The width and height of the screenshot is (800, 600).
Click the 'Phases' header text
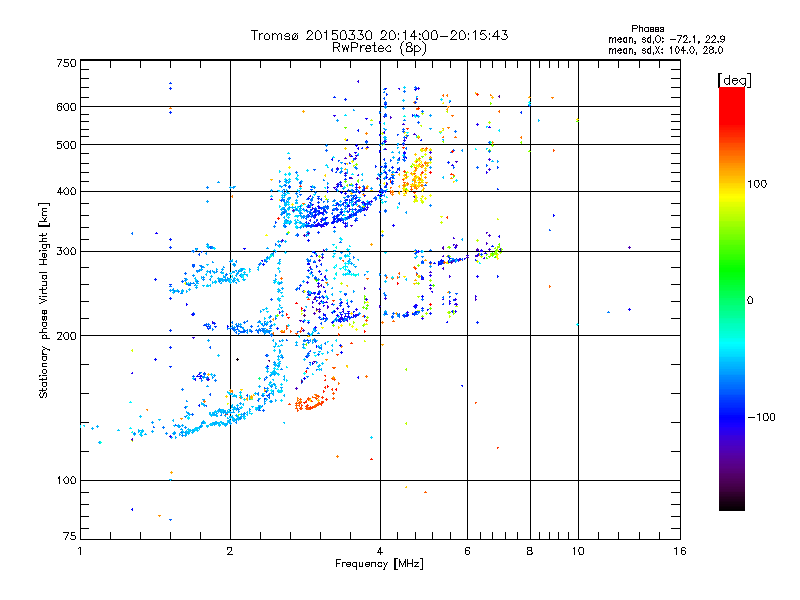point(647,29)
